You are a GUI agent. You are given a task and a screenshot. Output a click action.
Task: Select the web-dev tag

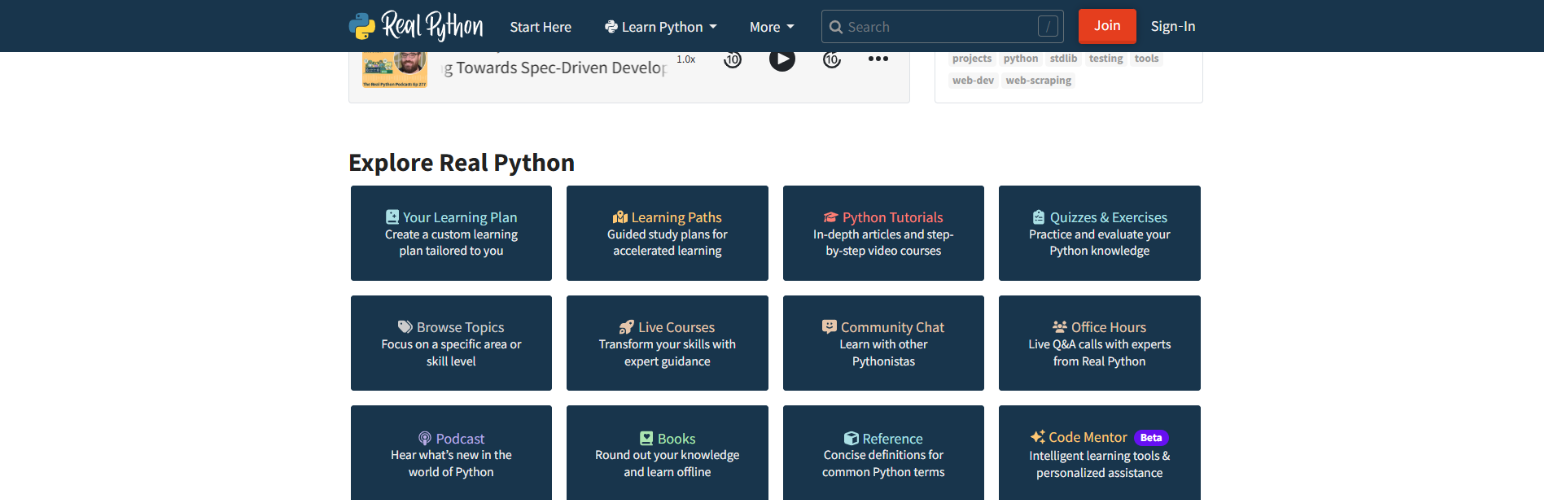pyautogui.click(x=973, y=81)
